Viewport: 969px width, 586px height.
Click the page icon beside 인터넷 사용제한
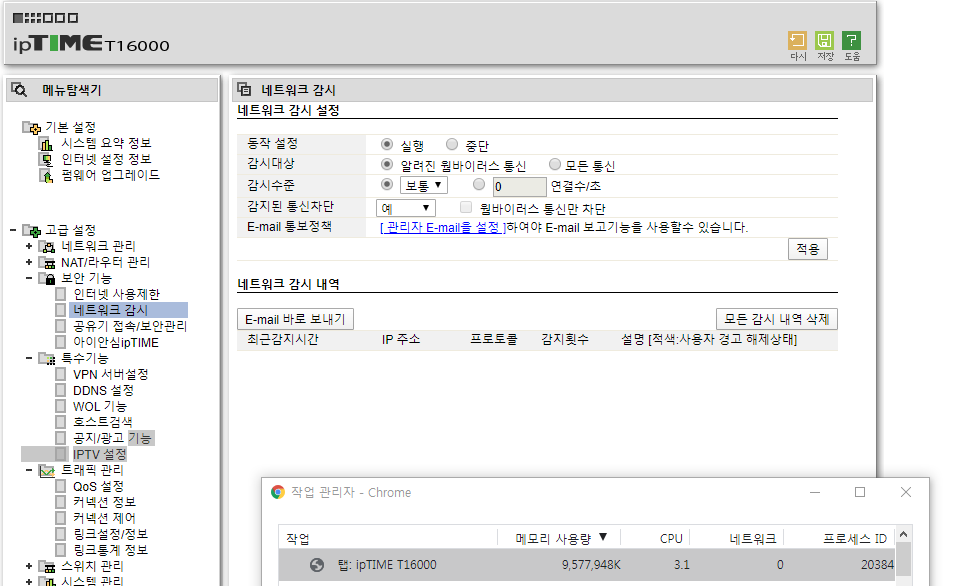61,294
